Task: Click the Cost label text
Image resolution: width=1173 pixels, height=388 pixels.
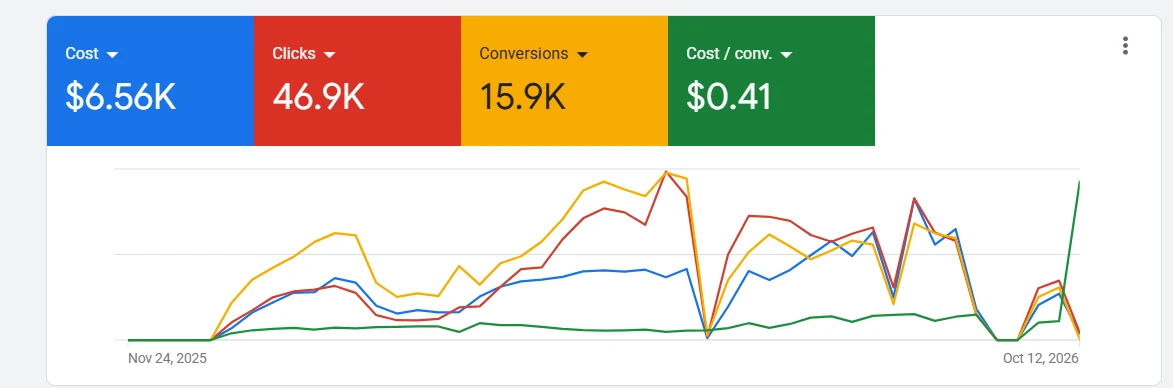Action: tap(82, 54)
